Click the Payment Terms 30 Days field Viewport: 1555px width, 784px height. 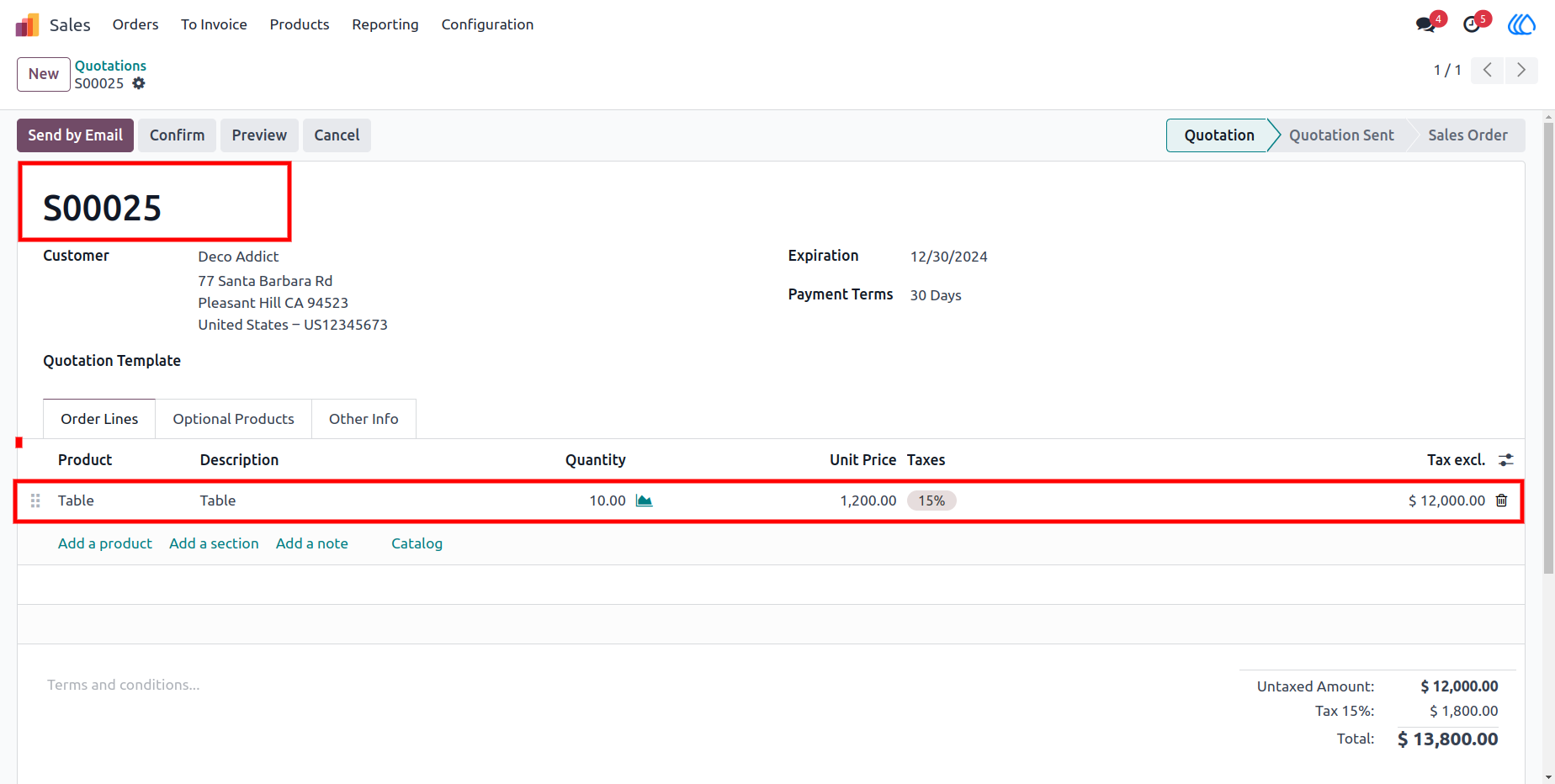point(936,295)
